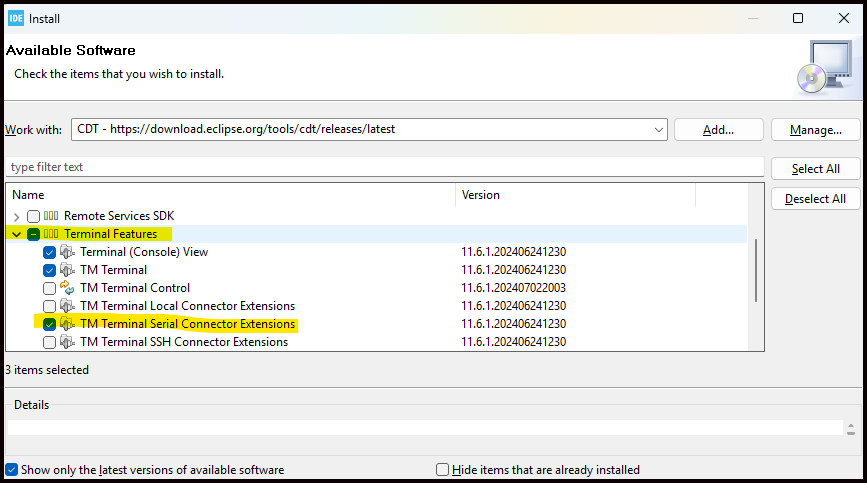Check TM Terminal SSH Connector Extensions

[49, 343]
